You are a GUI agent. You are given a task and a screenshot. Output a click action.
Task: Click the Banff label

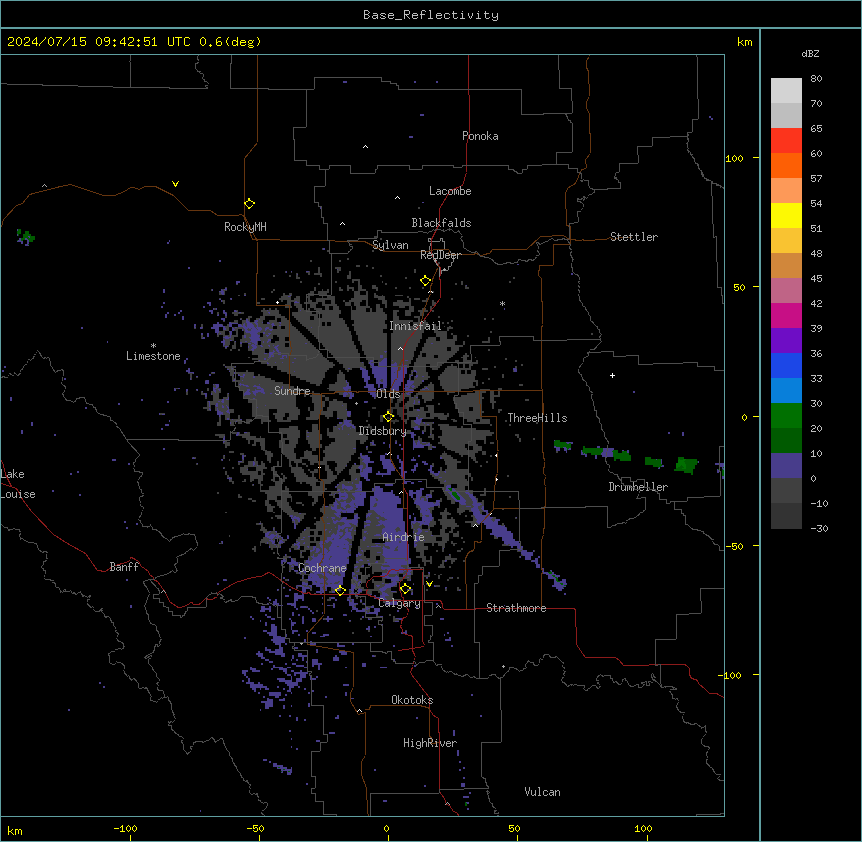tap(124, 567)
